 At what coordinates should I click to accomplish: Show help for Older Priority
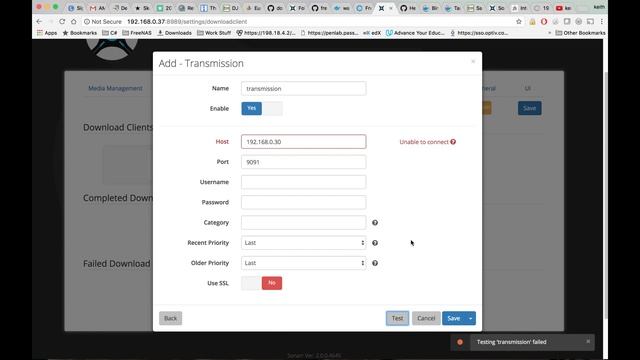[x=375, y=263]
